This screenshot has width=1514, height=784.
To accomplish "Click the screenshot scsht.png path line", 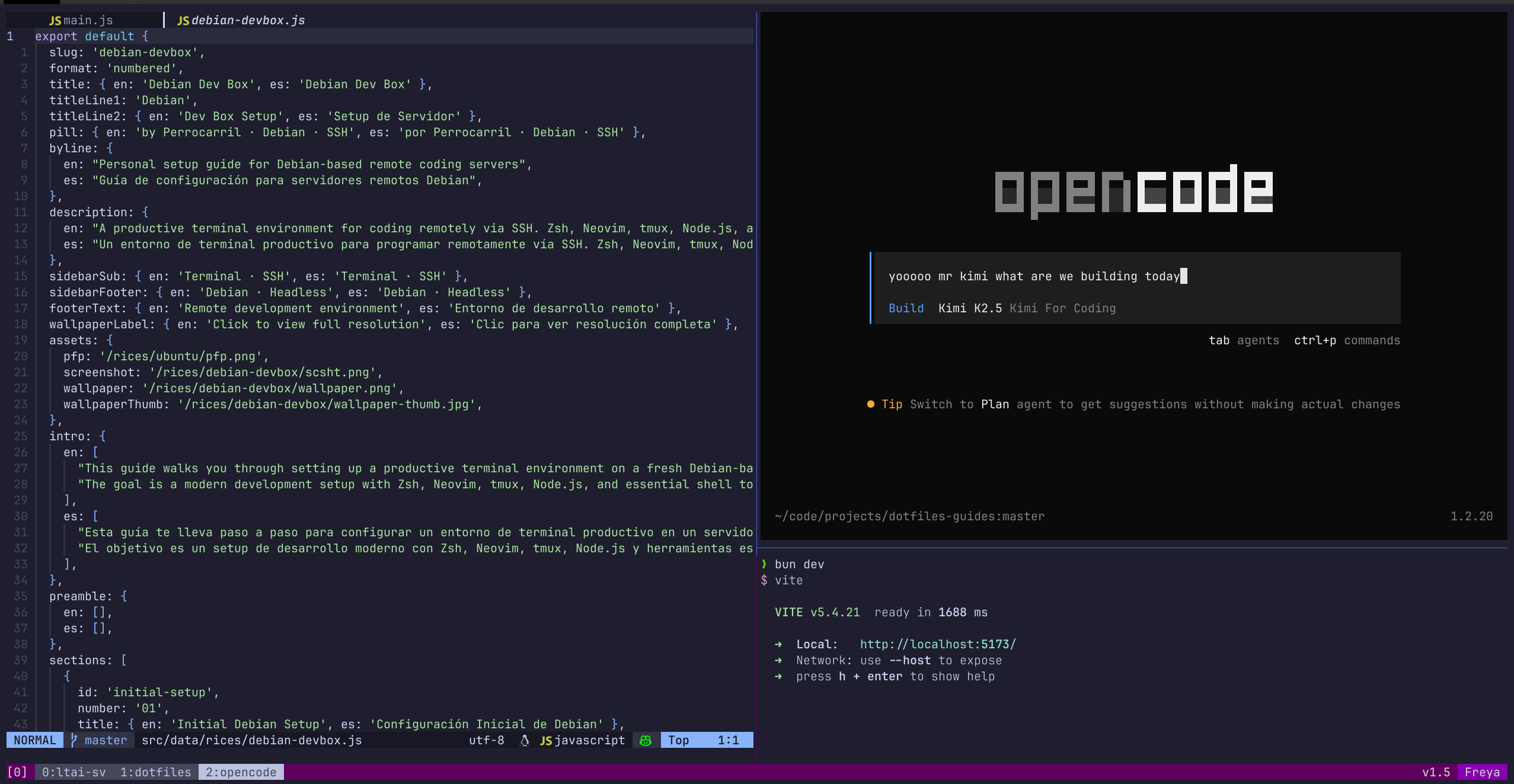I will (223, 372).
